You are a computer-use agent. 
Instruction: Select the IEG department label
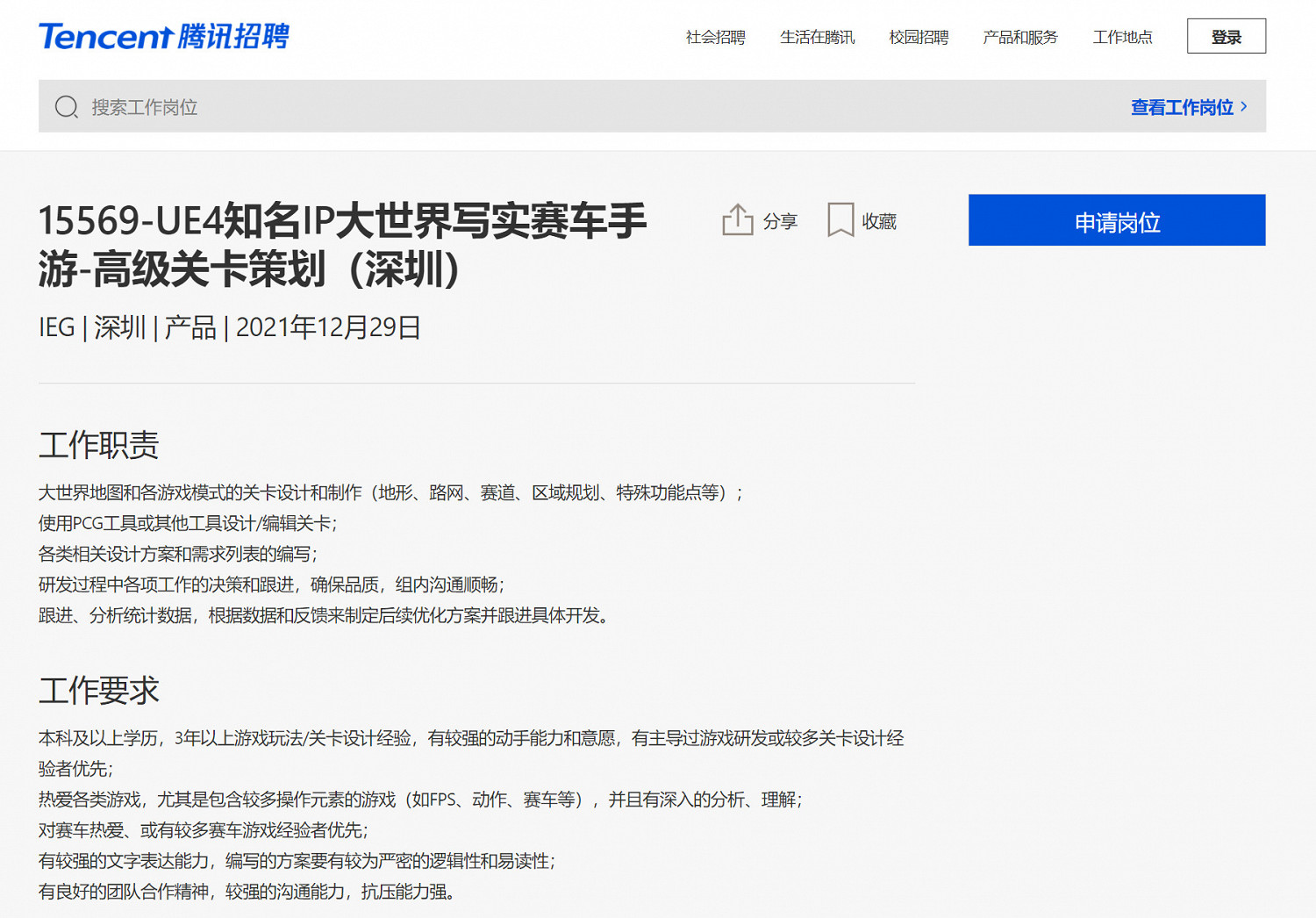coord(55,326)
